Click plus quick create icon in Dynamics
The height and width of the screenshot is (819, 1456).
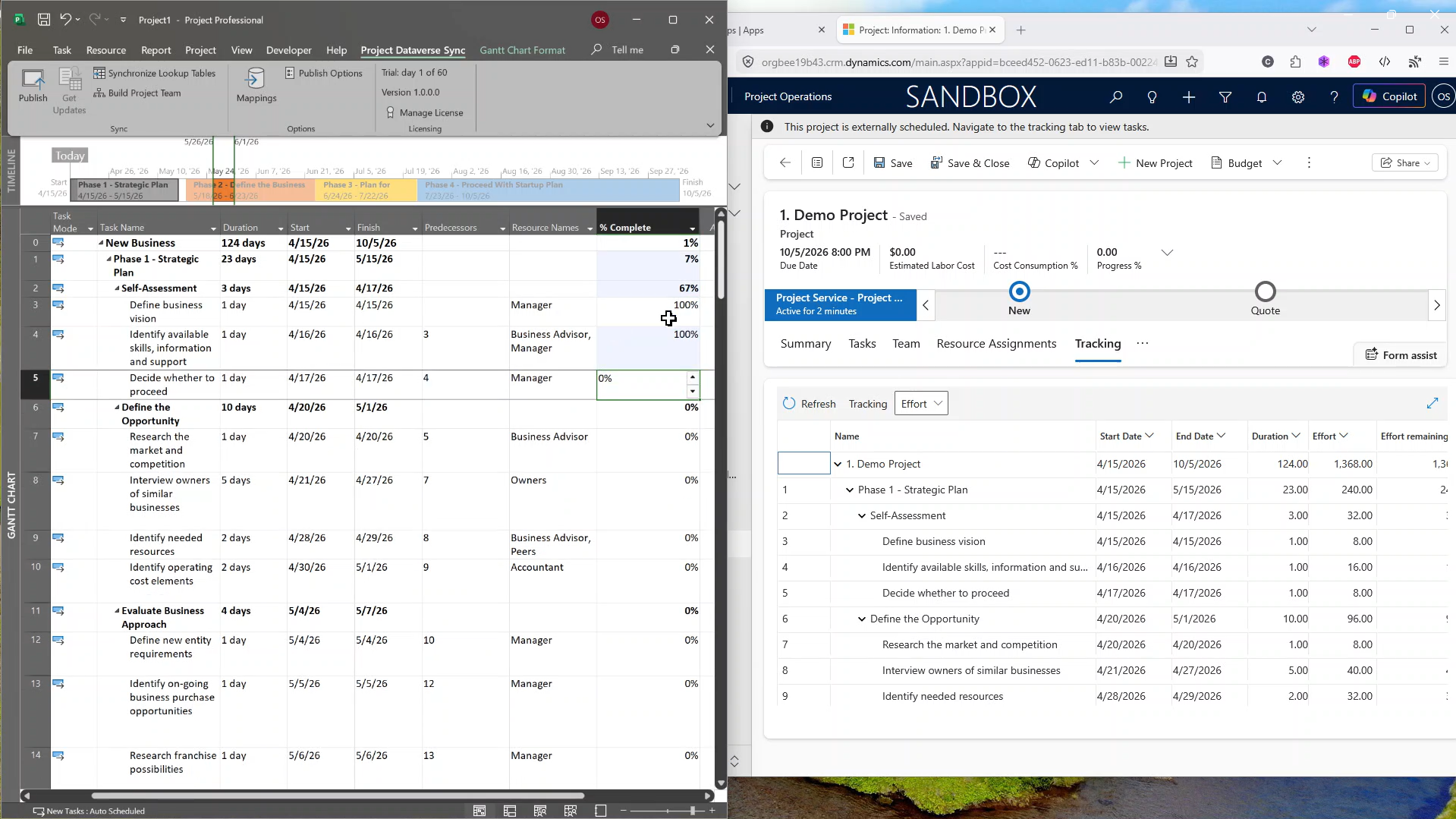[1188, 96]
